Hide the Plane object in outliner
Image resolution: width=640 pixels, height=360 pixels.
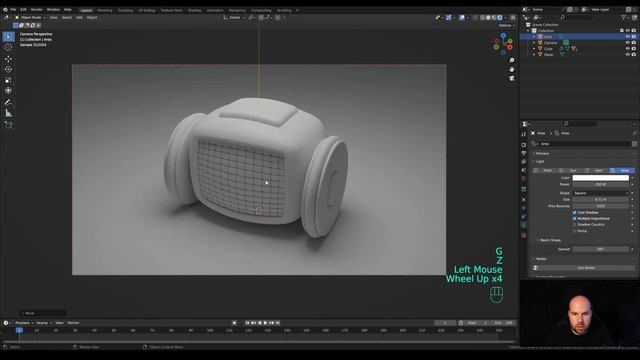[628, 54]
